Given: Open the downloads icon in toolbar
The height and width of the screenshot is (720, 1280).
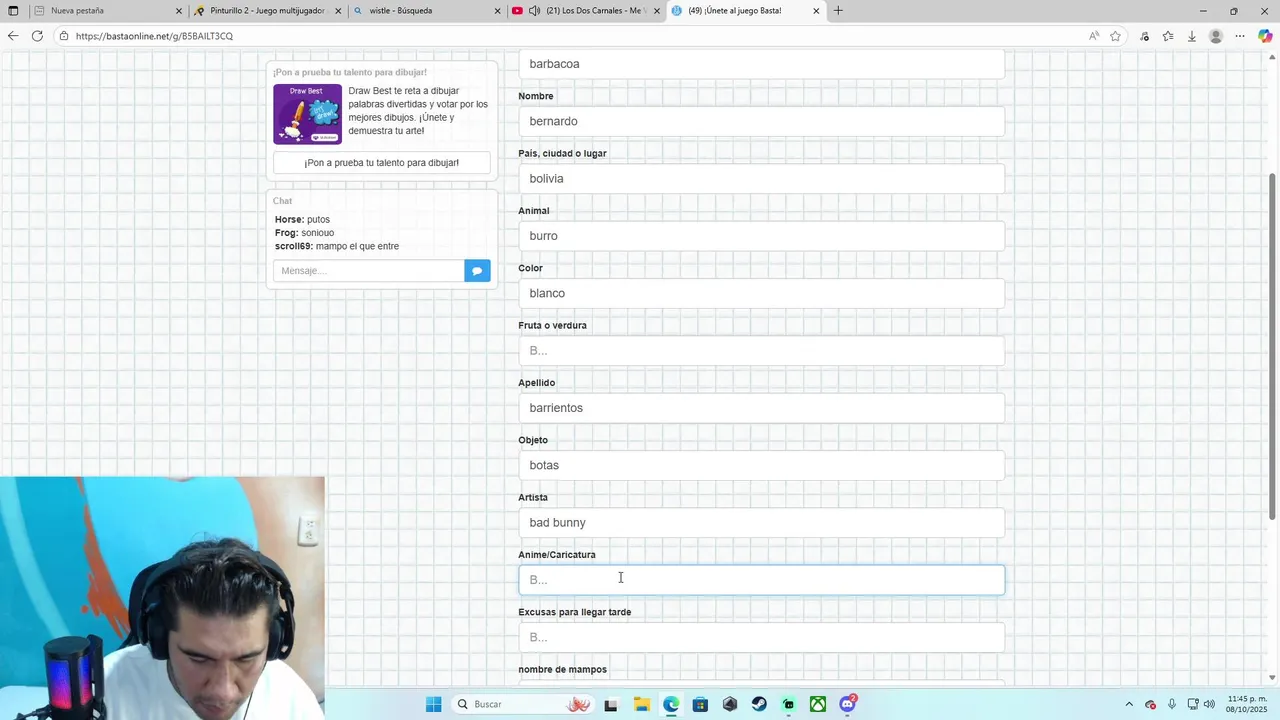Looking at the screenshot, I should pyautogui.click(x=1192, y=36).
